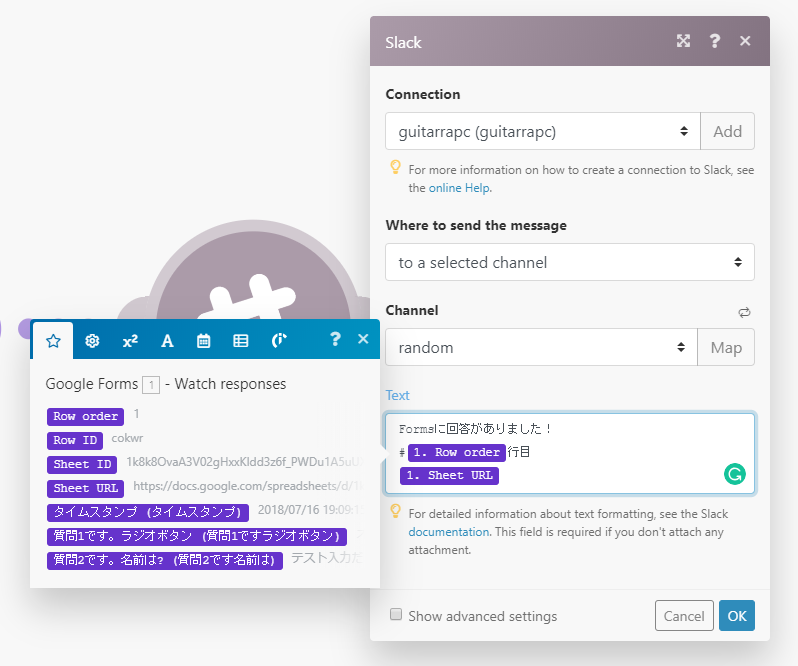Open the Connection dropdown showing guitarrapc
The width and height of the screenshot is (798, 666).
point(543,131)
